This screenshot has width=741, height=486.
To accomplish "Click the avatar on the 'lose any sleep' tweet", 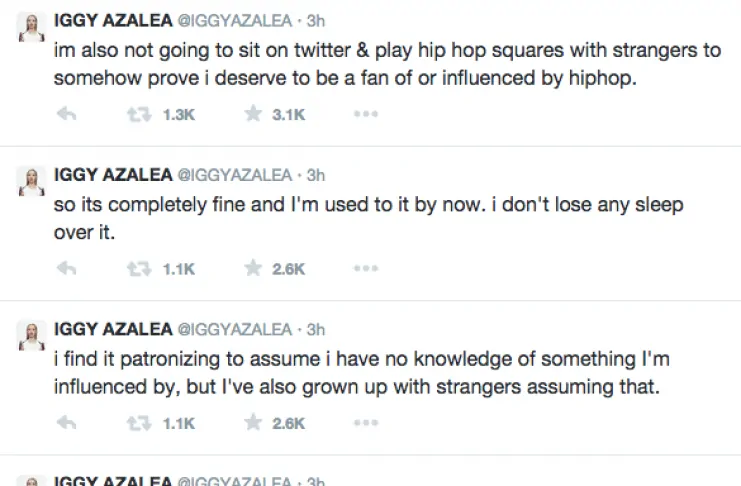I will [30, 183].
